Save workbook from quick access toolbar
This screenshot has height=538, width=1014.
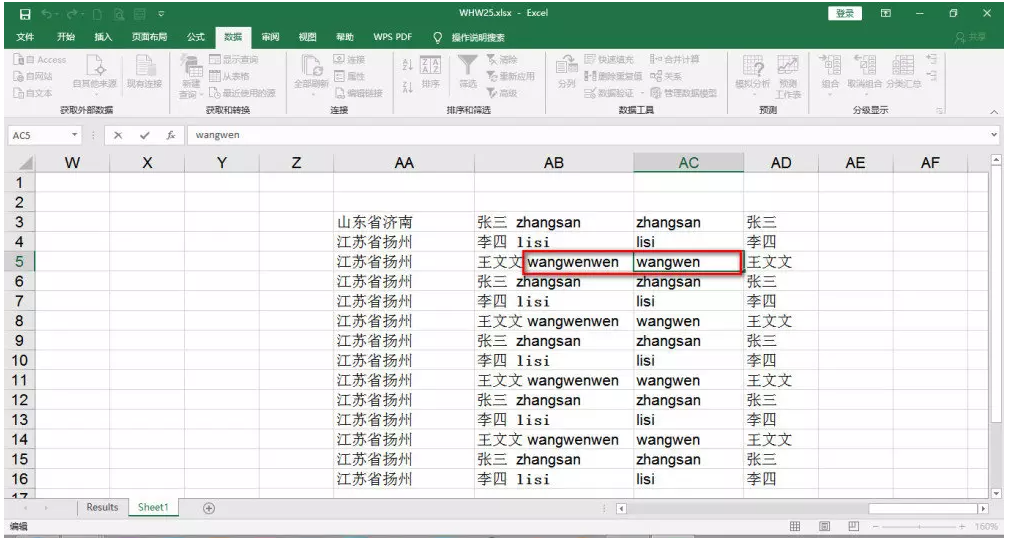25,14
